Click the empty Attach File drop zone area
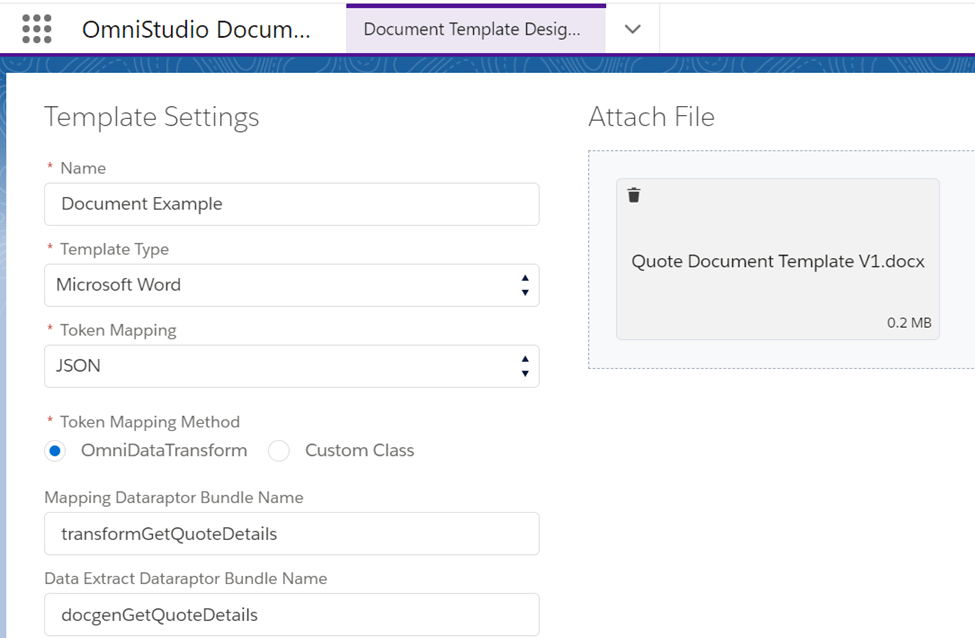The height and width of the screenshot is (638, 975). coord(780,355)
